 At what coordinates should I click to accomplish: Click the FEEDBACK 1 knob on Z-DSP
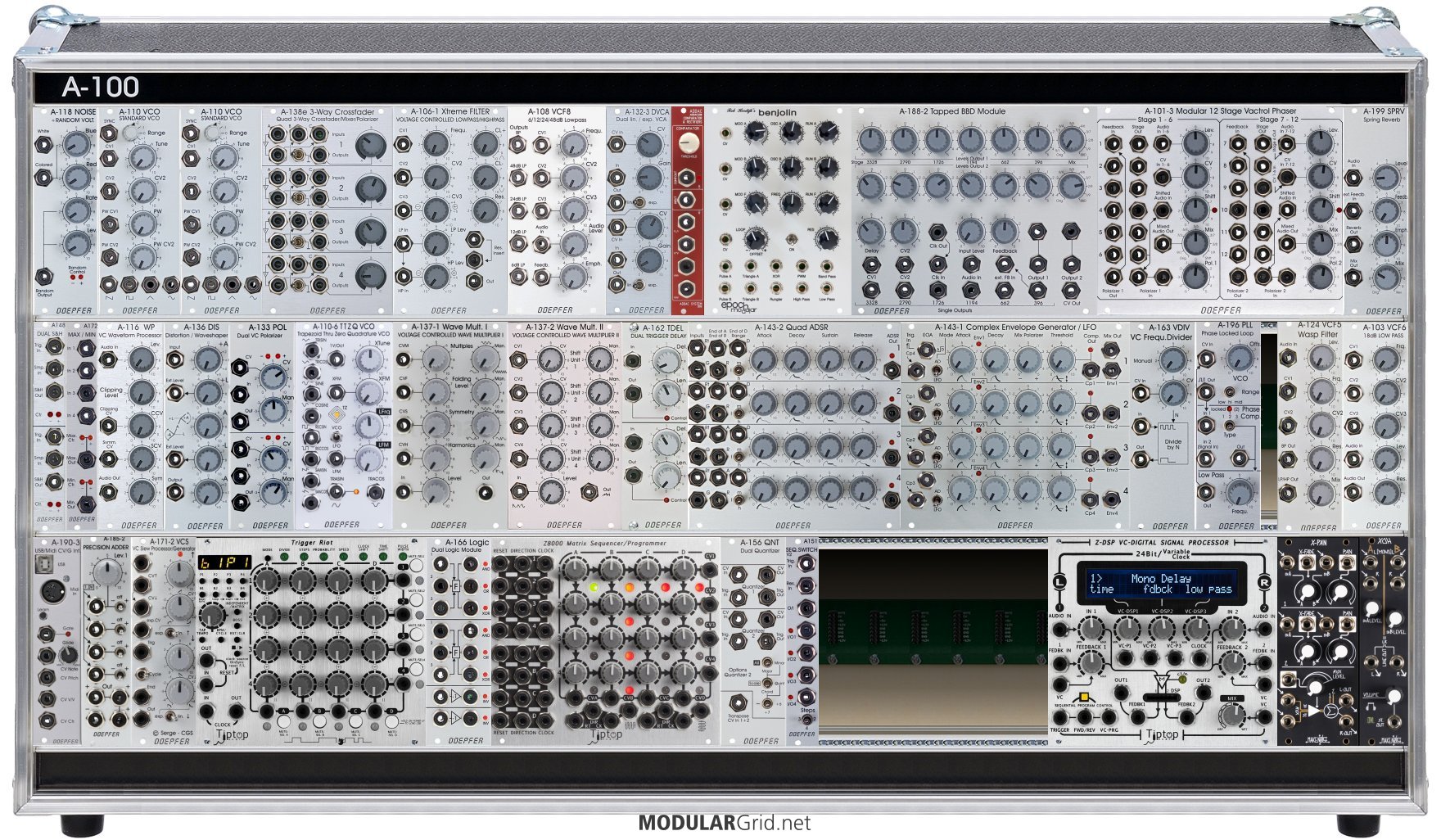point(1090,664)
